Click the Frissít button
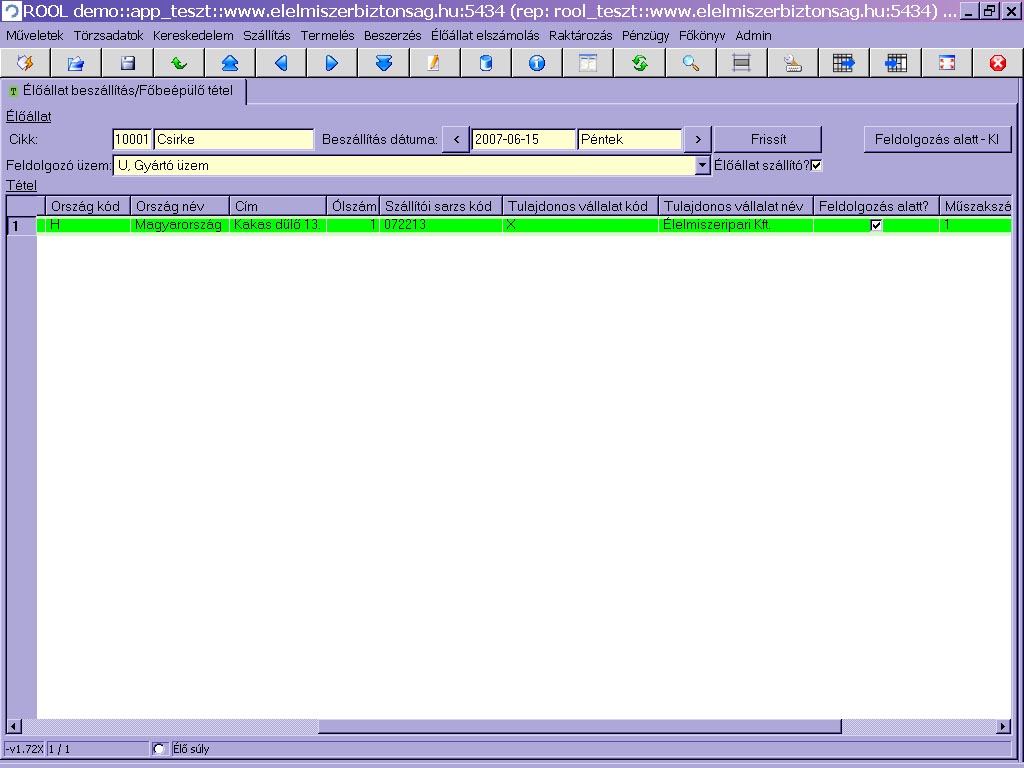The image size is (1024, 768). pos(768,139)
